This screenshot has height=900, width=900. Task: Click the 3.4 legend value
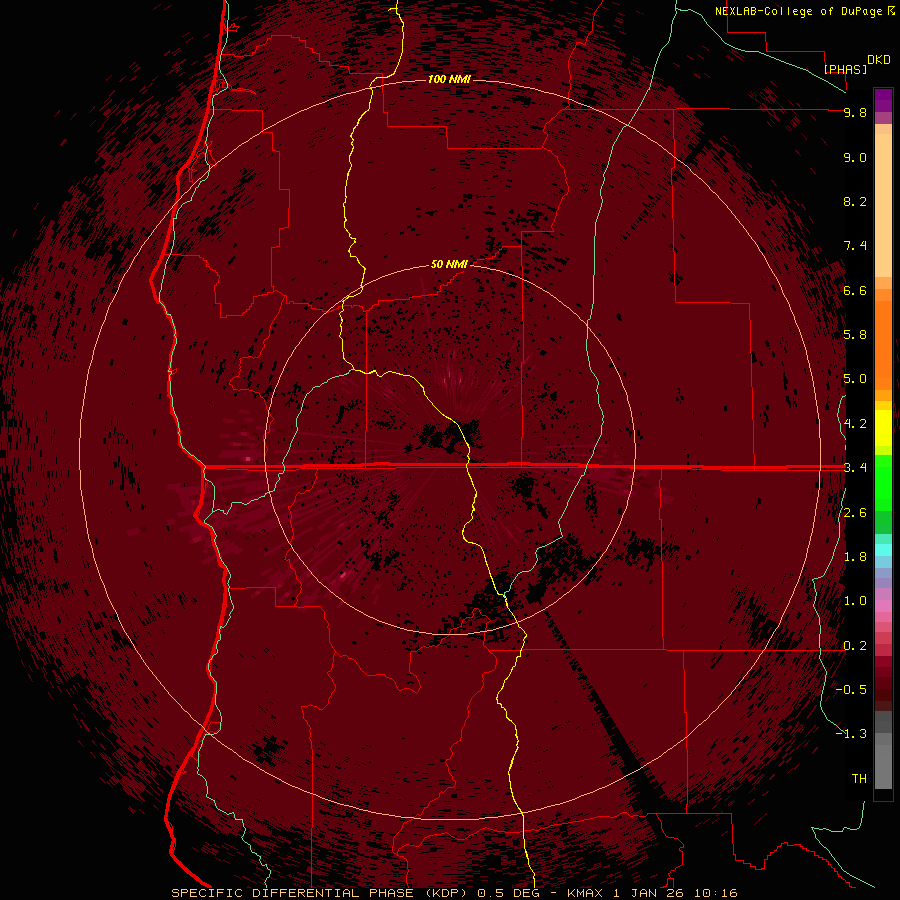click(855, 468)
